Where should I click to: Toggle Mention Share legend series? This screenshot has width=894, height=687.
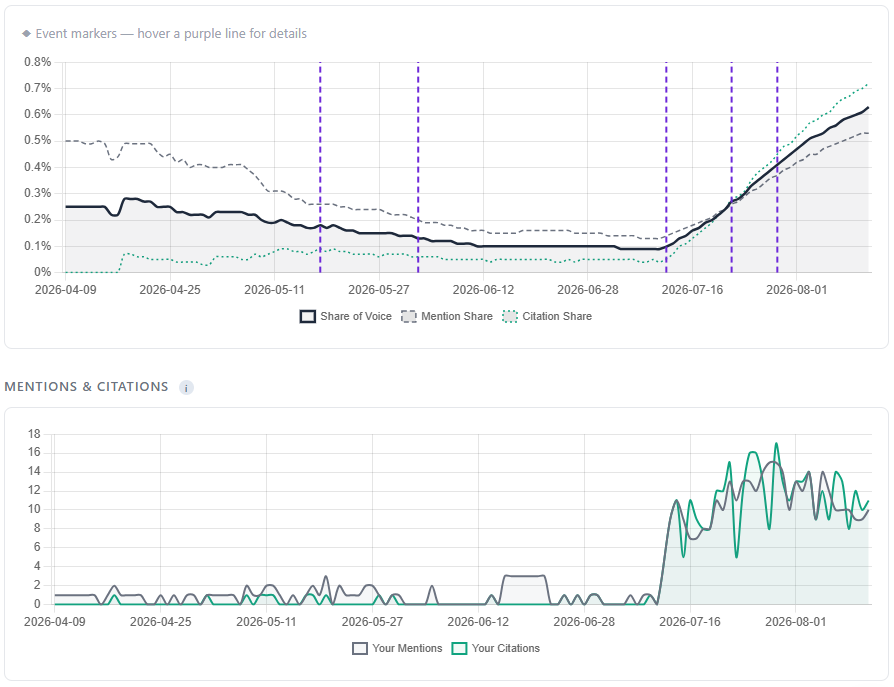[447, 316]
